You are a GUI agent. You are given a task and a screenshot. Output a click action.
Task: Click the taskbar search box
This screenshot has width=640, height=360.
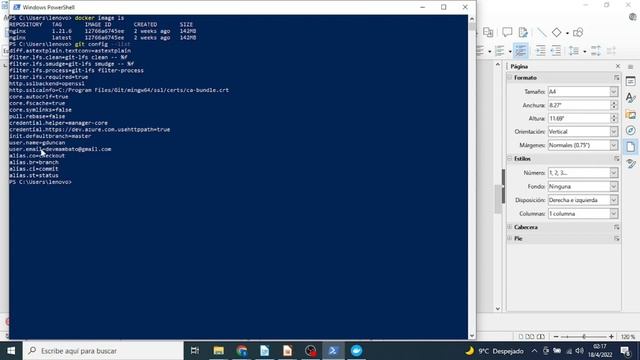103,351
